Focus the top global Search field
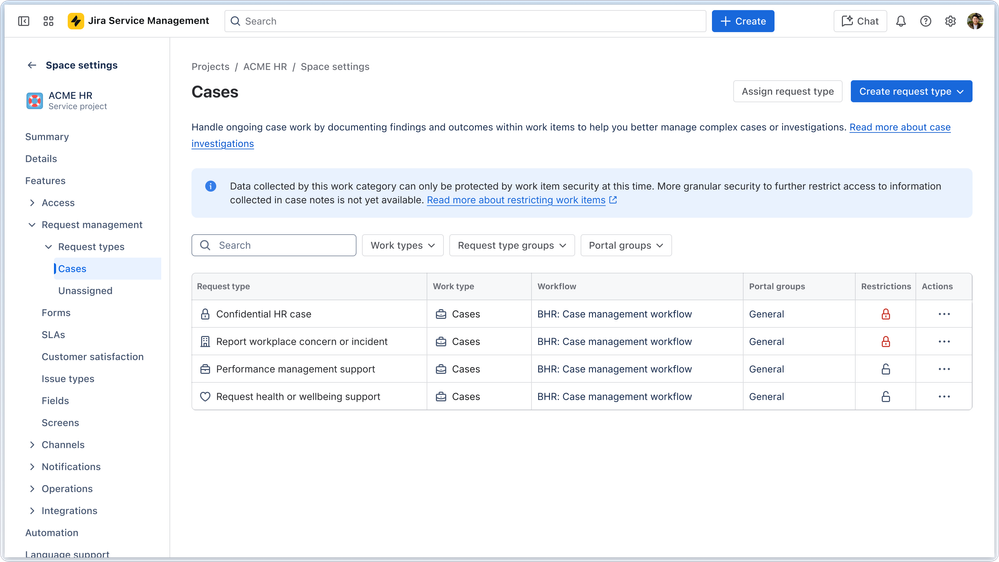Screen dimensions: 999x562 tap(465, 21)
